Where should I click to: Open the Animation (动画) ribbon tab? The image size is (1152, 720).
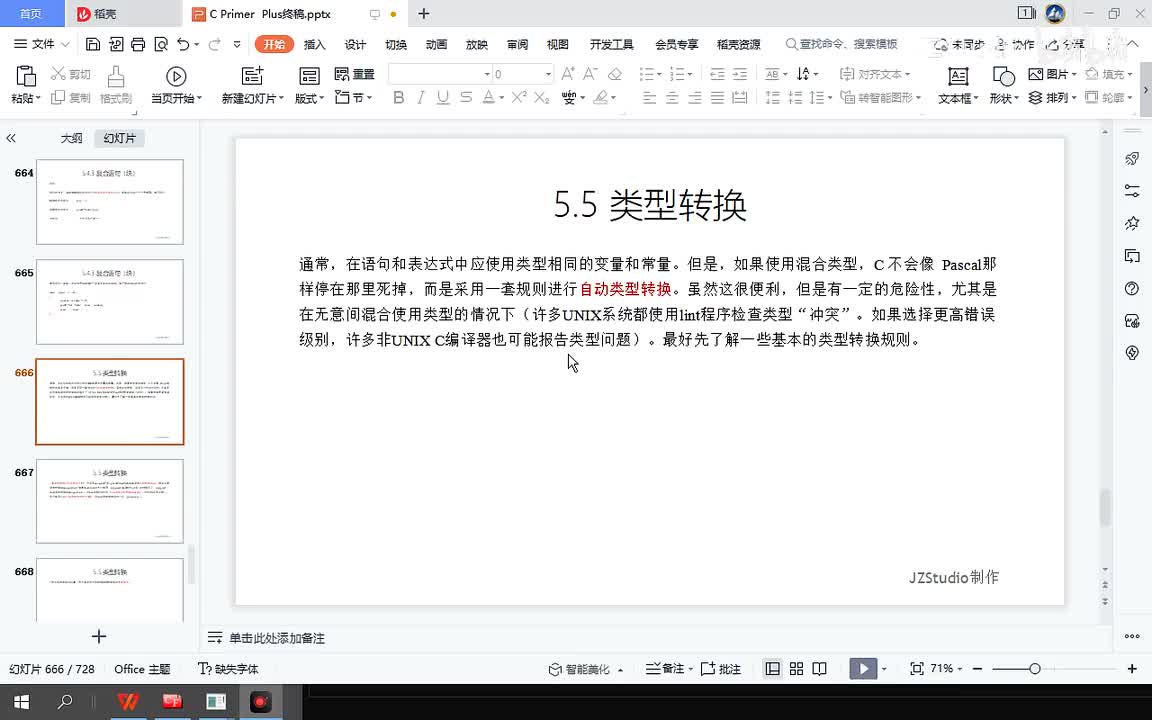(436, 44)
